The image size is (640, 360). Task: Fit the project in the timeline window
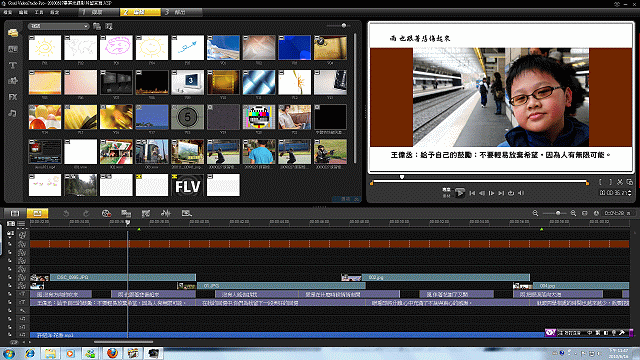coord(584,213)
